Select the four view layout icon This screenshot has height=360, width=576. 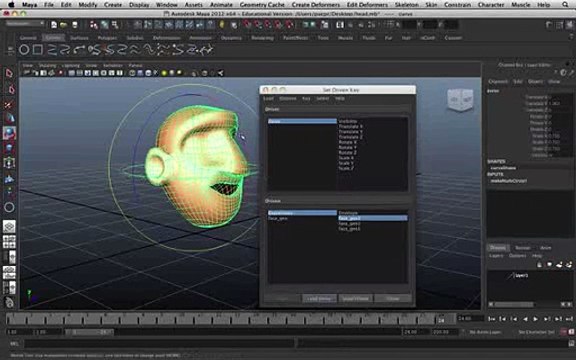pos(9,242)
